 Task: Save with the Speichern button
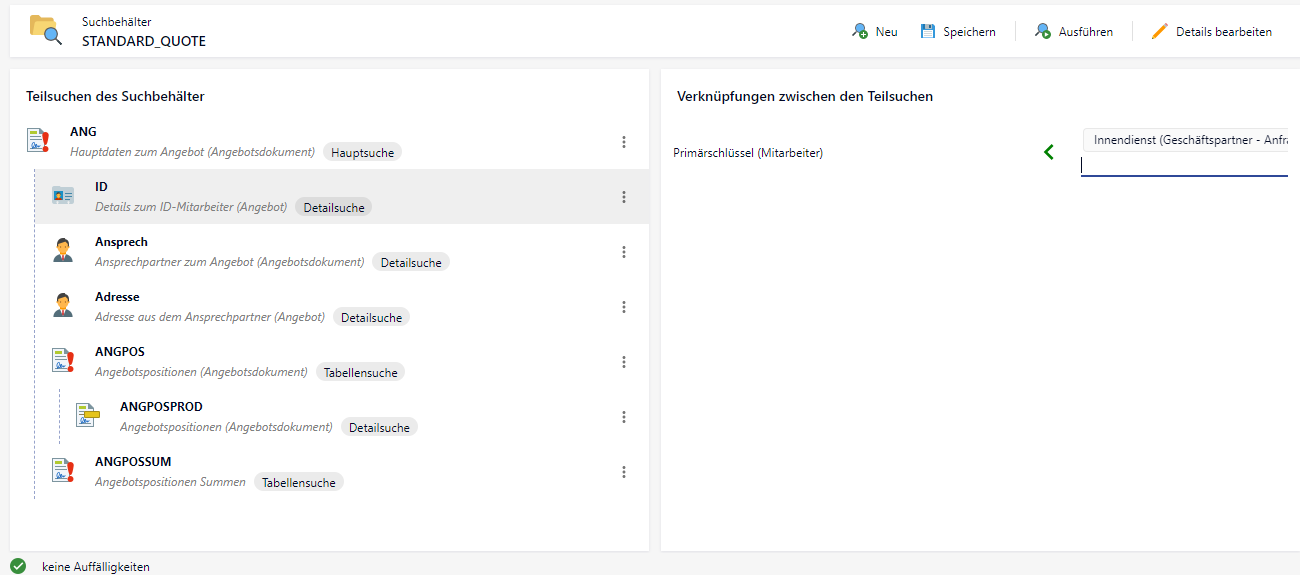pos(958,32)
